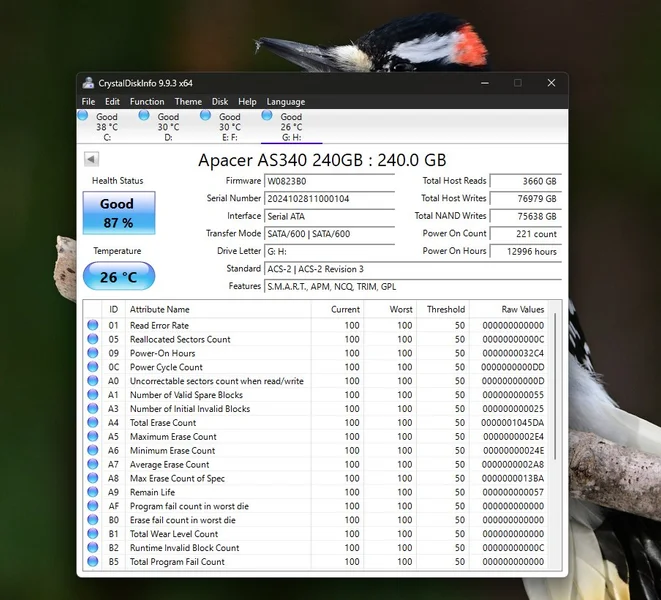The width and height of the screenshot is (661, 600).
Task: Click the Drive Letter field
Action: pyautogui.click(x=329, y=252)
